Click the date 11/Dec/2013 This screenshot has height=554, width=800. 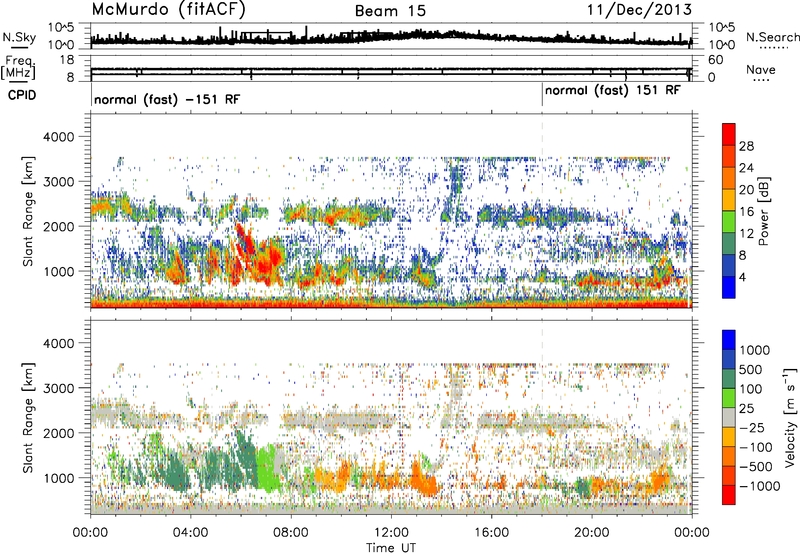[x=639, y=9]
